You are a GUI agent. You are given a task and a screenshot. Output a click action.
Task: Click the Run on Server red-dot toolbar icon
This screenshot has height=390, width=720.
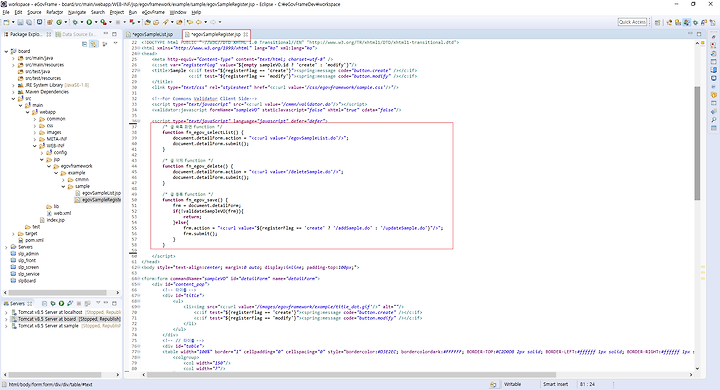(104, 22)
